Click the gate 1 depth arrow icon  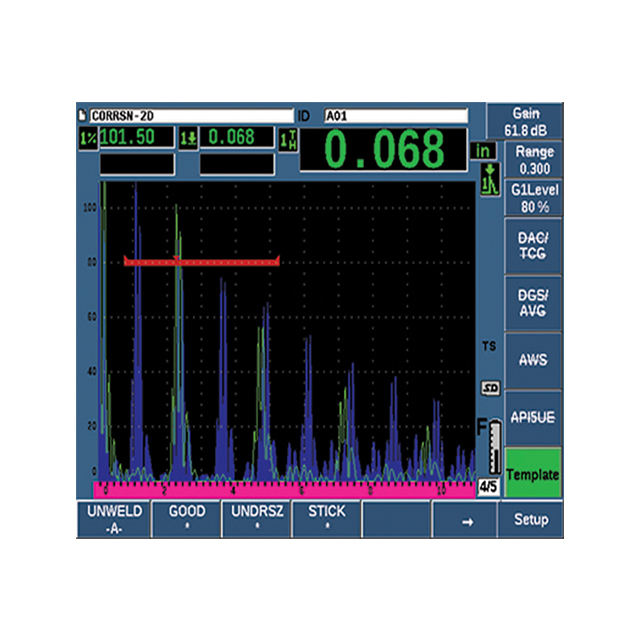[188, 138]
